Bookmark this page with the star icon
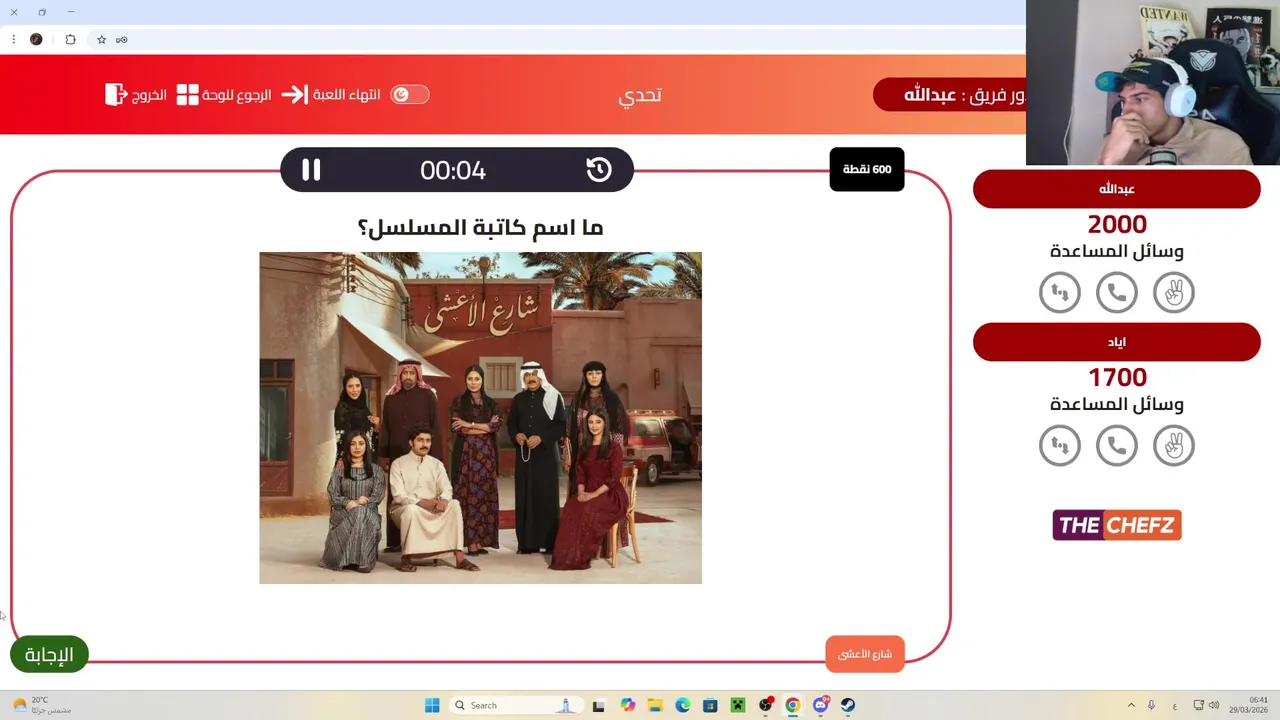The width and height of the screenshot is (1280, 720). coord(101,40)
